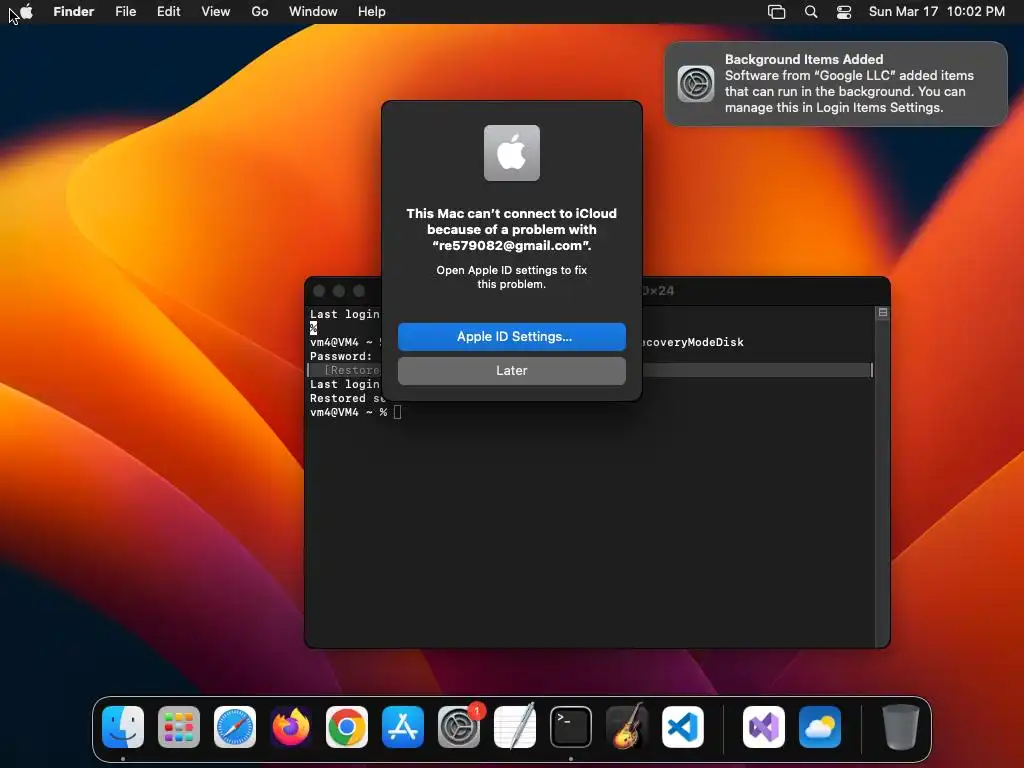Click the email address text in the dialog
The width and height of the screenshot is (1024, 768).
coord(511,246)
